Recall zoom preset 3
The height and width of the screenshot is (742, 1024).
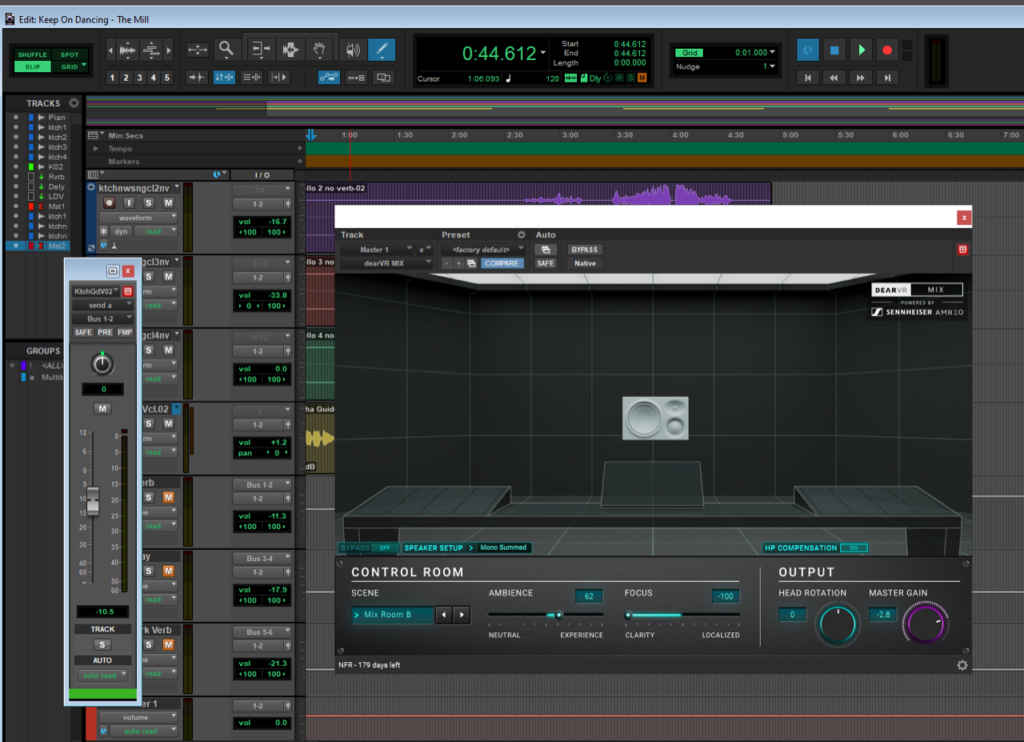click(x=140, y=78)
